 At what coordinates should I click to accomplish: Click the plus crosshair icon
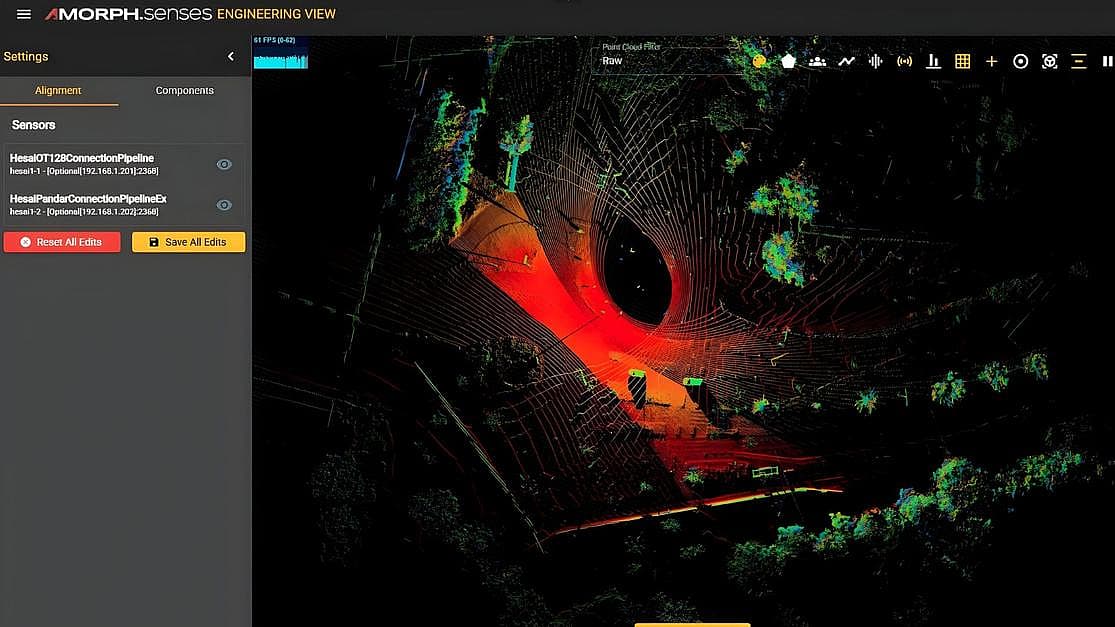click(991, 61)
